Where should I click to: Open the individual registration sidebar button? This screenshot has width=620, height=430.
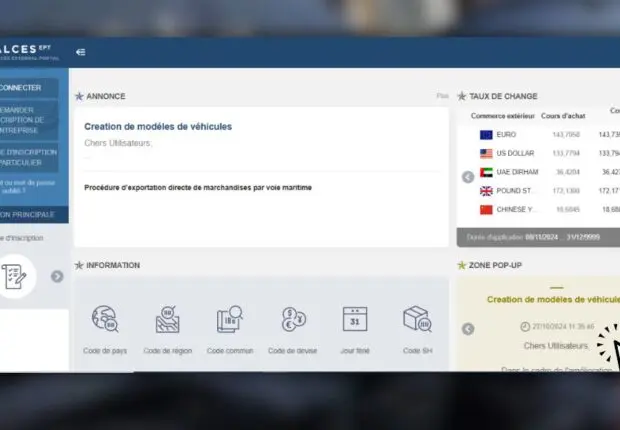29,157
